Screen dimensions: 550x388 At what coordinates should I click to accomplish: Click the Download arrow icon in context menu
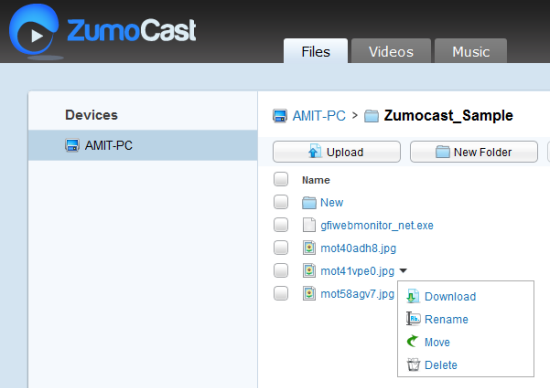pos(413,296)
